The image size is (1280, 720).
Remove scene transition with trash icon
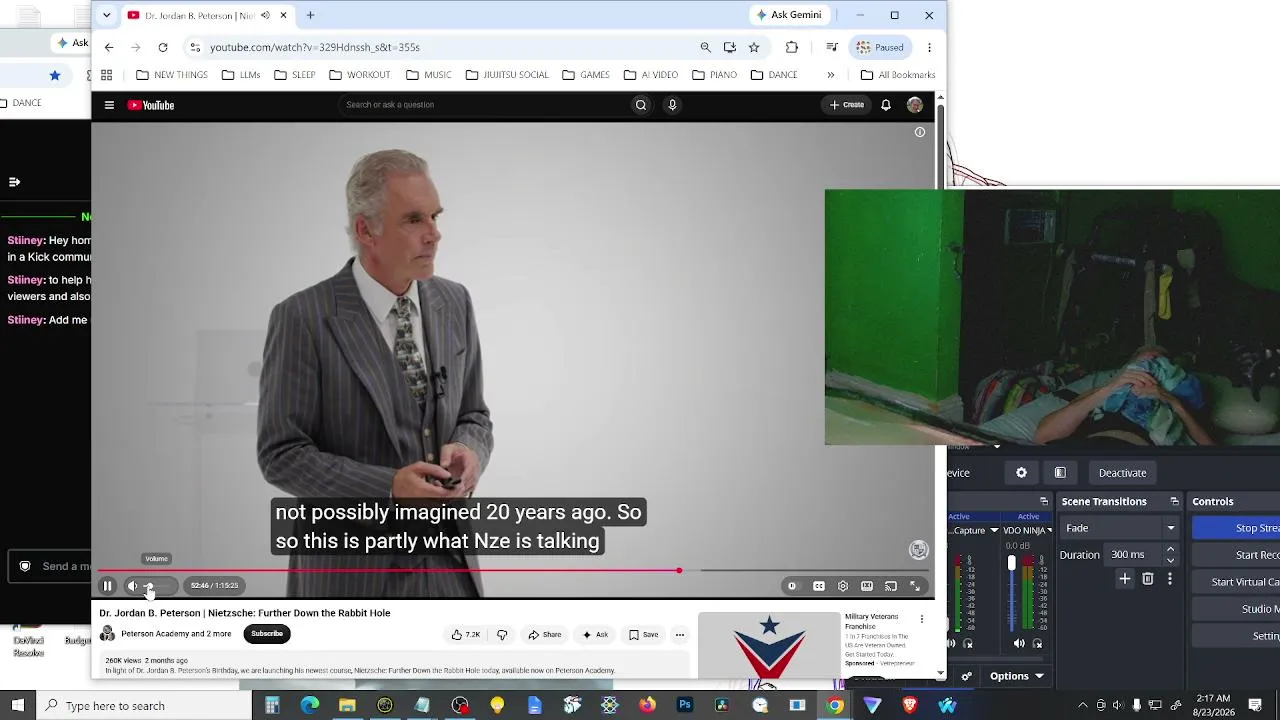[1148, 579]
